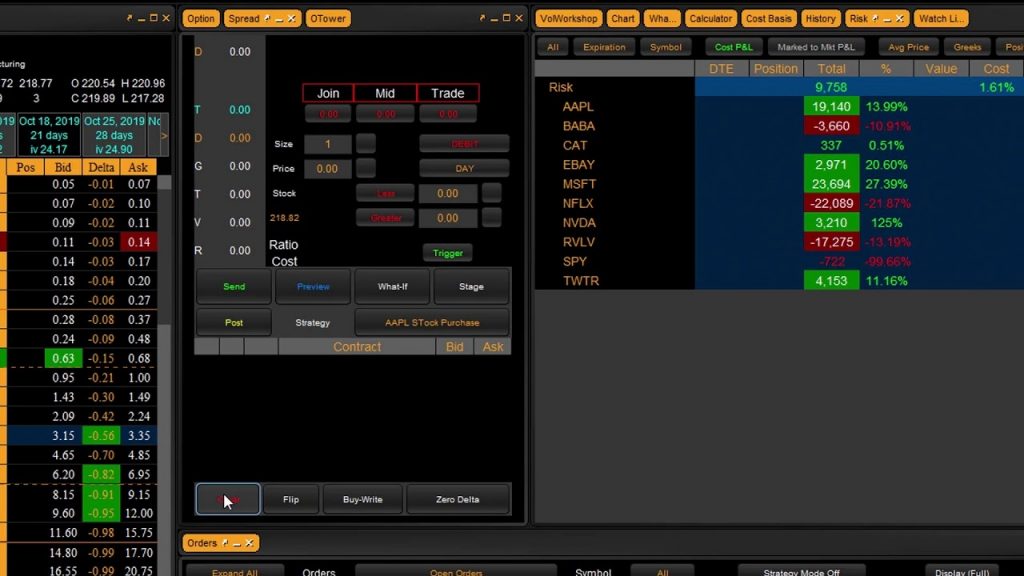Close the Orders tab
Viewport: 1024px width, 576px height.
(249, 543)
